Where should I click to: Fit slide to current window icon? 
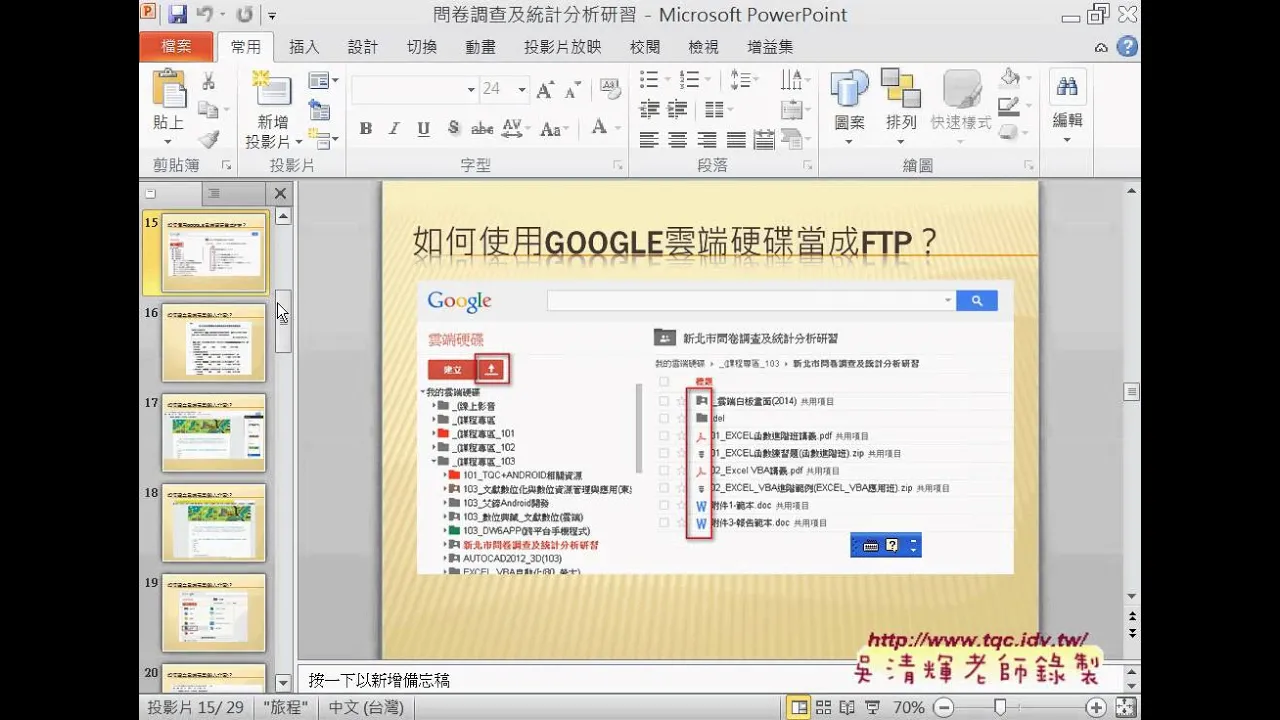(x=1126, y=707)
